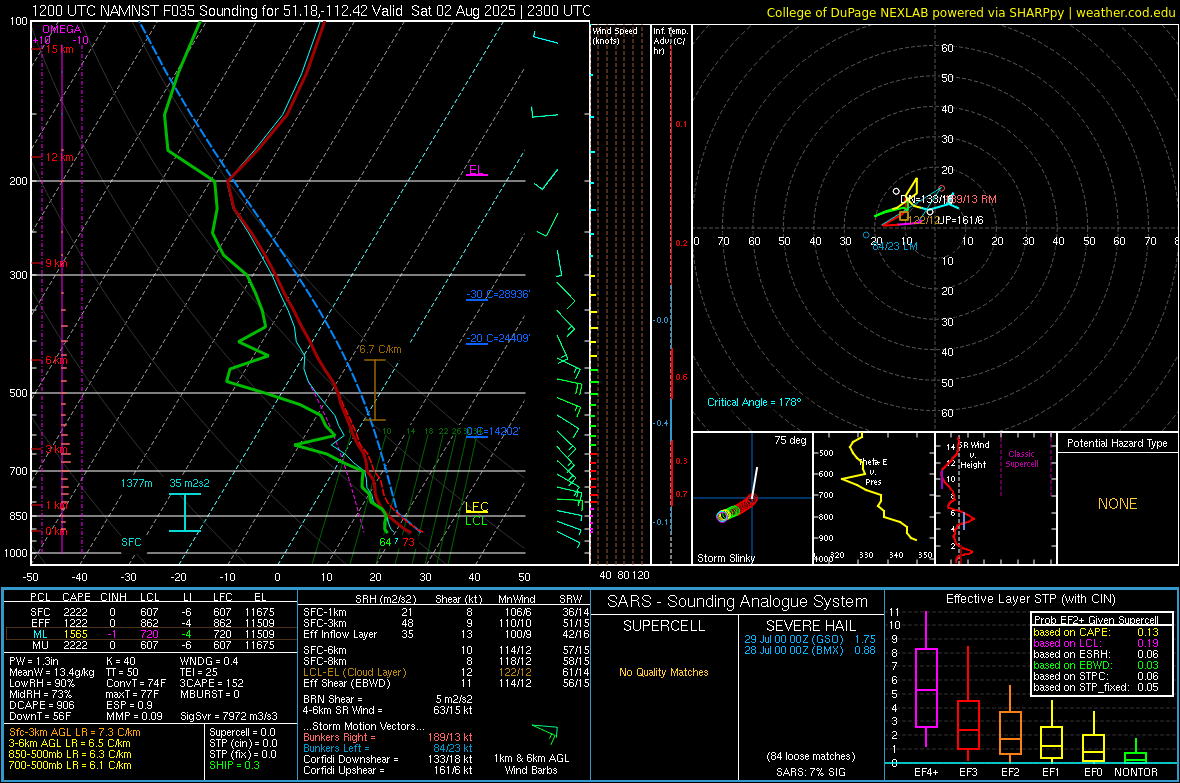Click the SARS: 7% SIG summary
Image resolution: width=1180 pixels, height=783 pixels.
point(810,772)
